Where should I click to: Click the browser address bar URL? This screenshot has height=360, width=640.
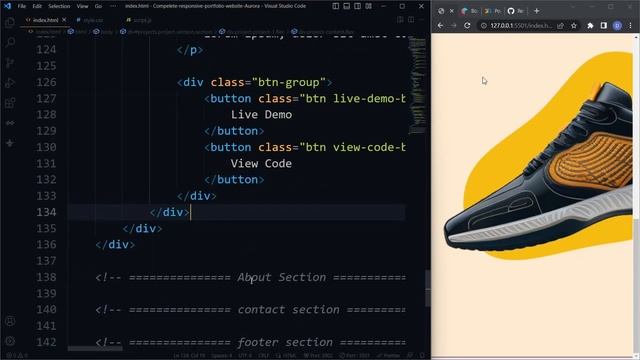click(x=521, y=25)
